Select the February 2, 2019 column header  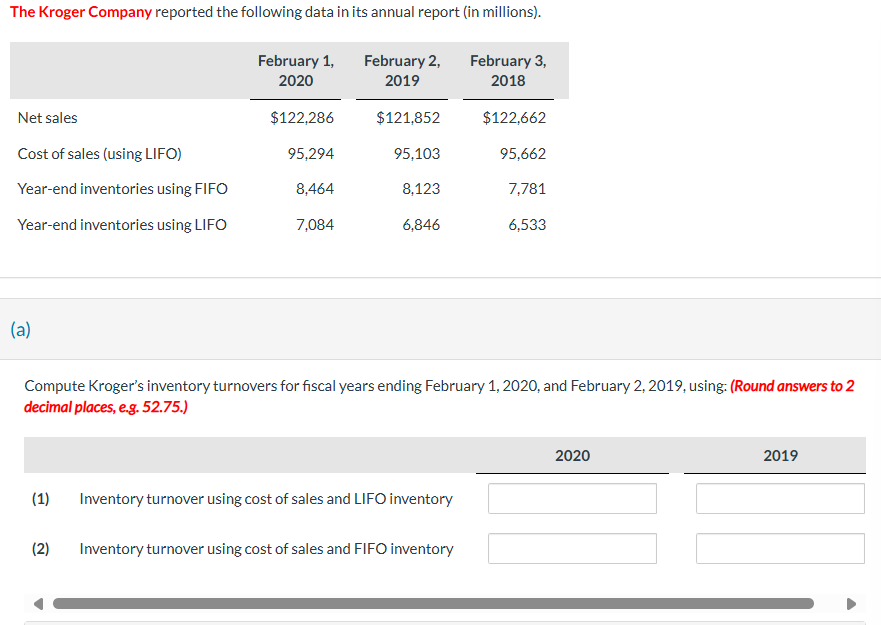(402, 70)
